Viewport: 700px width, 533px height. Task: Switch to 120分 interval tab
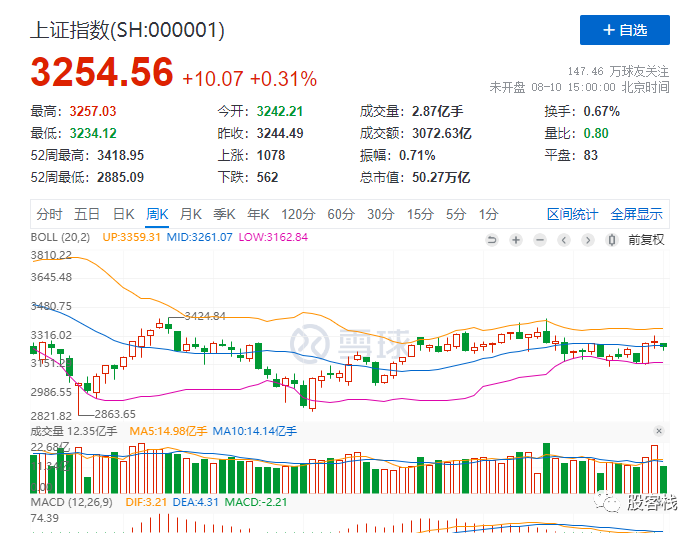[298, 214]
